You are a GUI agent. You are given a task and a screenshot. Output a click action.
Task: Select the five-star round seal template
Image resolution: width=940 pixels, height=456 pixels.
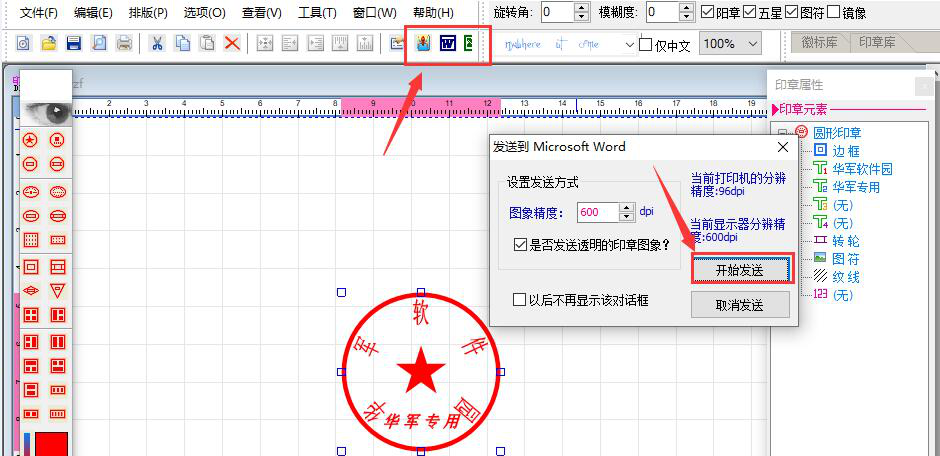coord(31,141)
